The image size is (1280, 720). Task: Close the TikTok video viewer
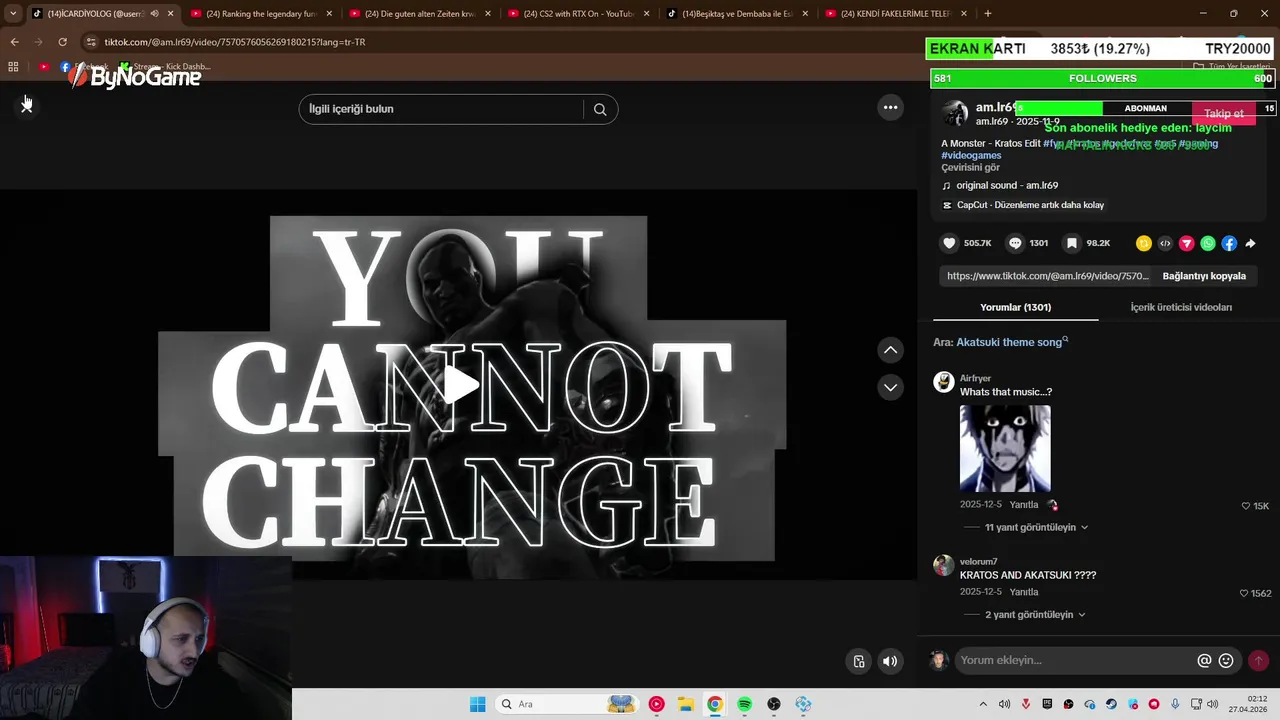point(27,105)
